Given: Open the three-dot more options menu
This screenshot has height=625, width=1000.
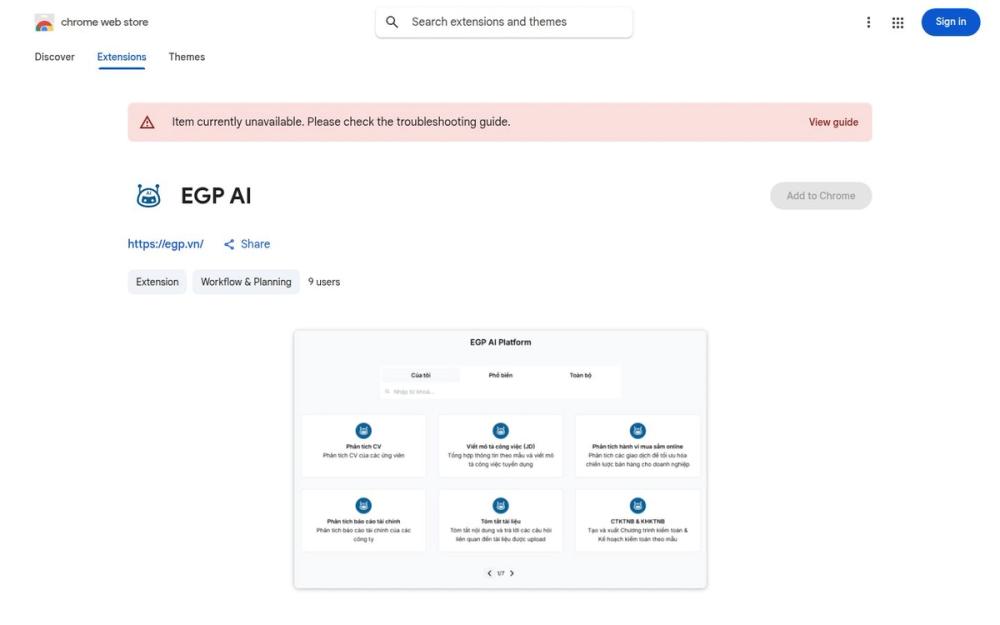Looking at the screenshot, I should pos(868,22).
